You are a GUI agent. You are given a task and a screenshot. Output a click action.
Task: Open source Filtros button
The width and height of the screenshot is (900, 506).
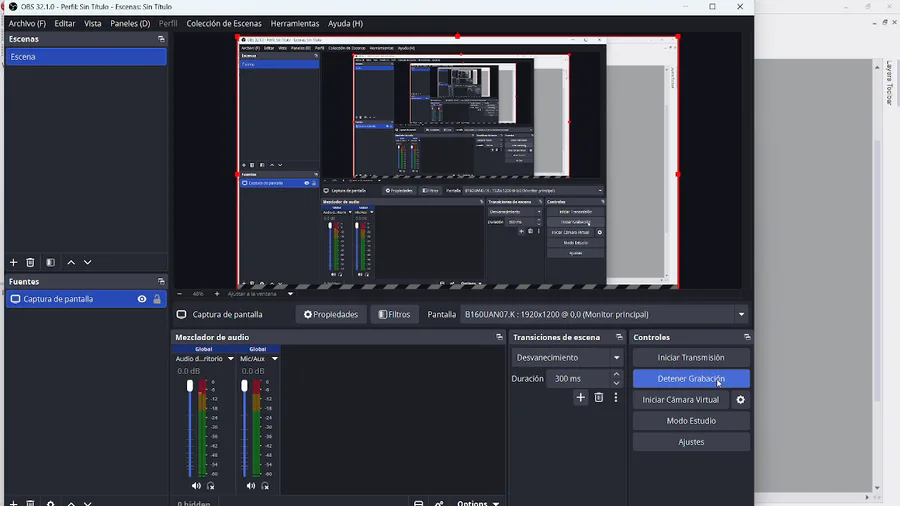[394, 314]
